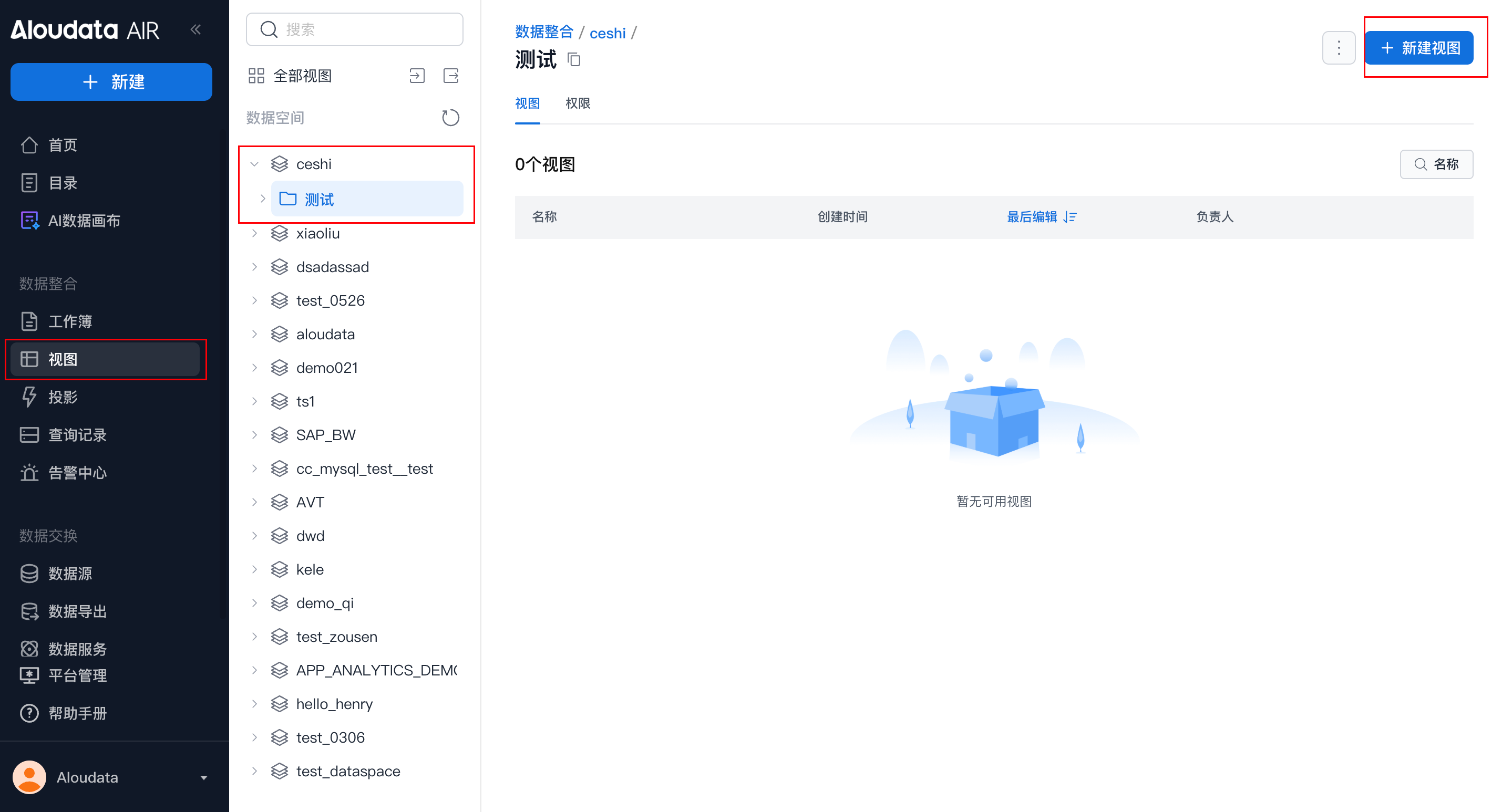Click the import icon beside 全部视图

coord(417,76)
